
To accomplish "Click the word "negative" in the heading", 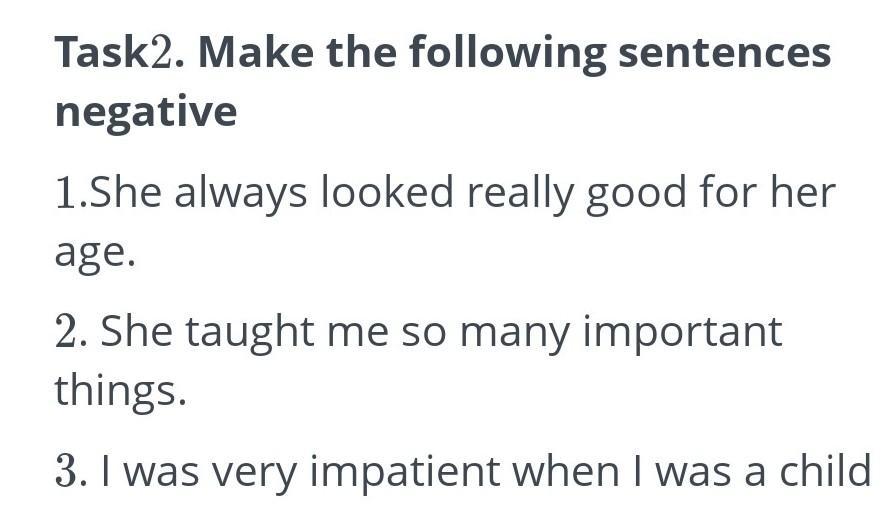I will [x=146, y=112].
